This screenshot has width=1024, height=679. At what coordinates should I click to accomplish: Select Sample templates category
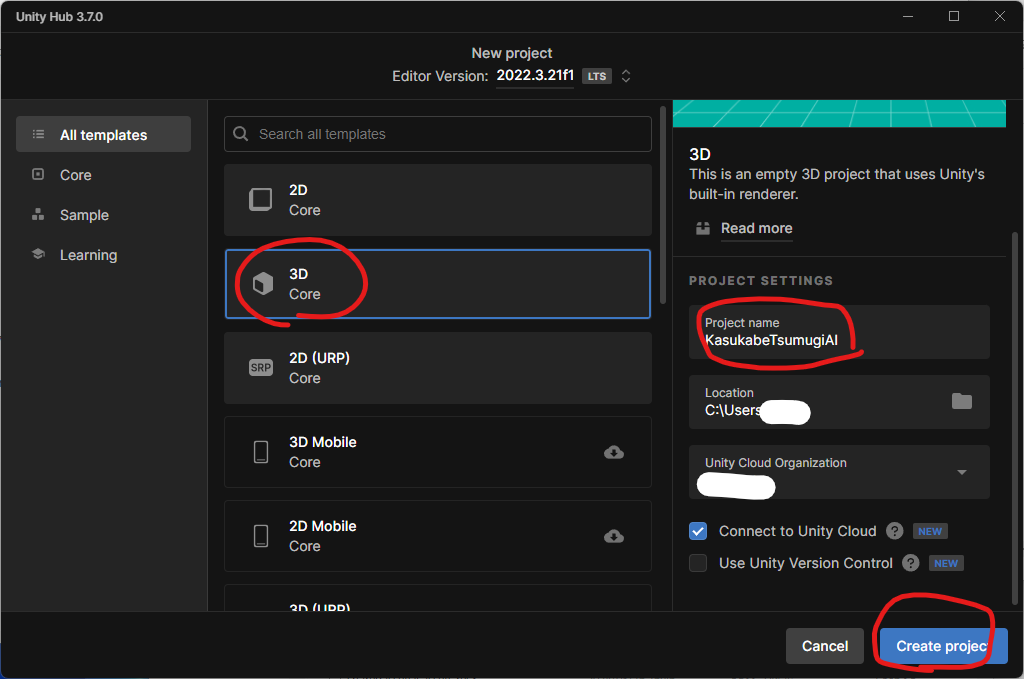point(103,215)
